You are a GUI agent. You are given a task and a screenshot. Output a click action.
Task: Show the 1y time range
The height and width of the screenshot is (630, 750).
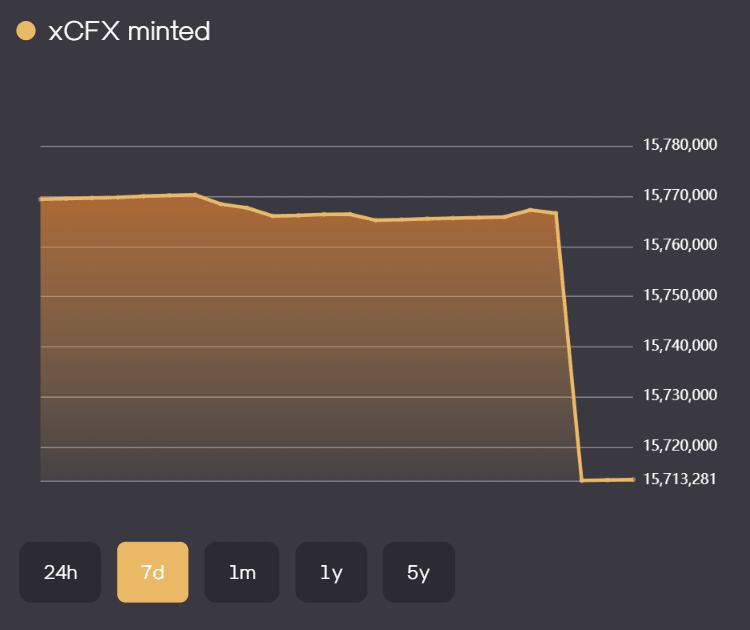pos(331,572)
